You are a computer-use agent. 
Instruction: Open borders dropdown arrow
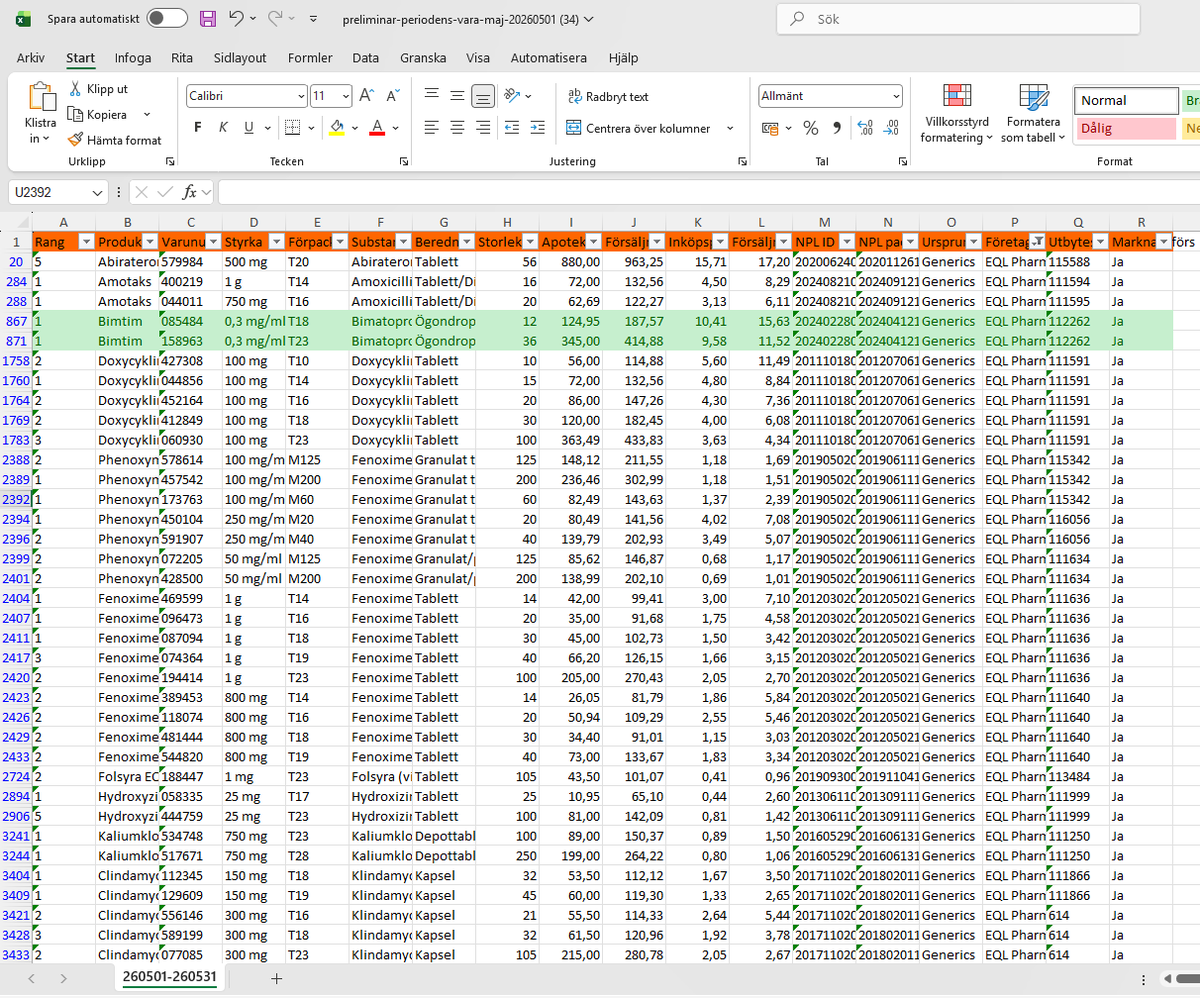pyautogui.click(x=312, y=128)
